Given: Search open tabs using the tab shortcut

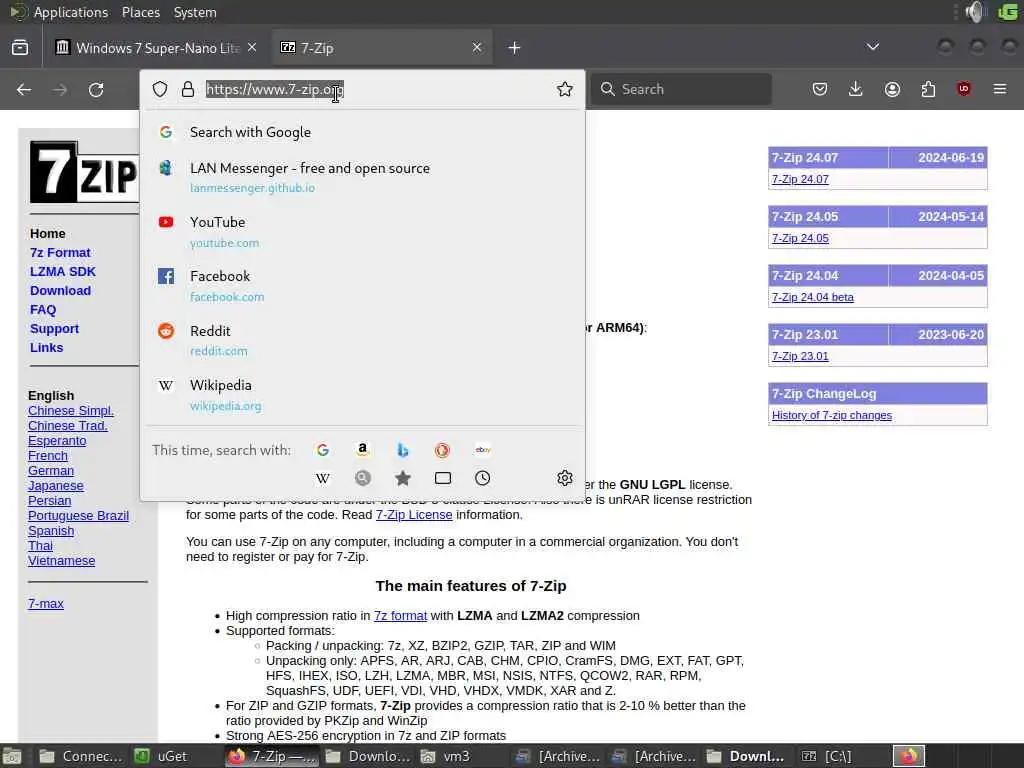Looking at the screenshot, I should click(x=443, y=478).
